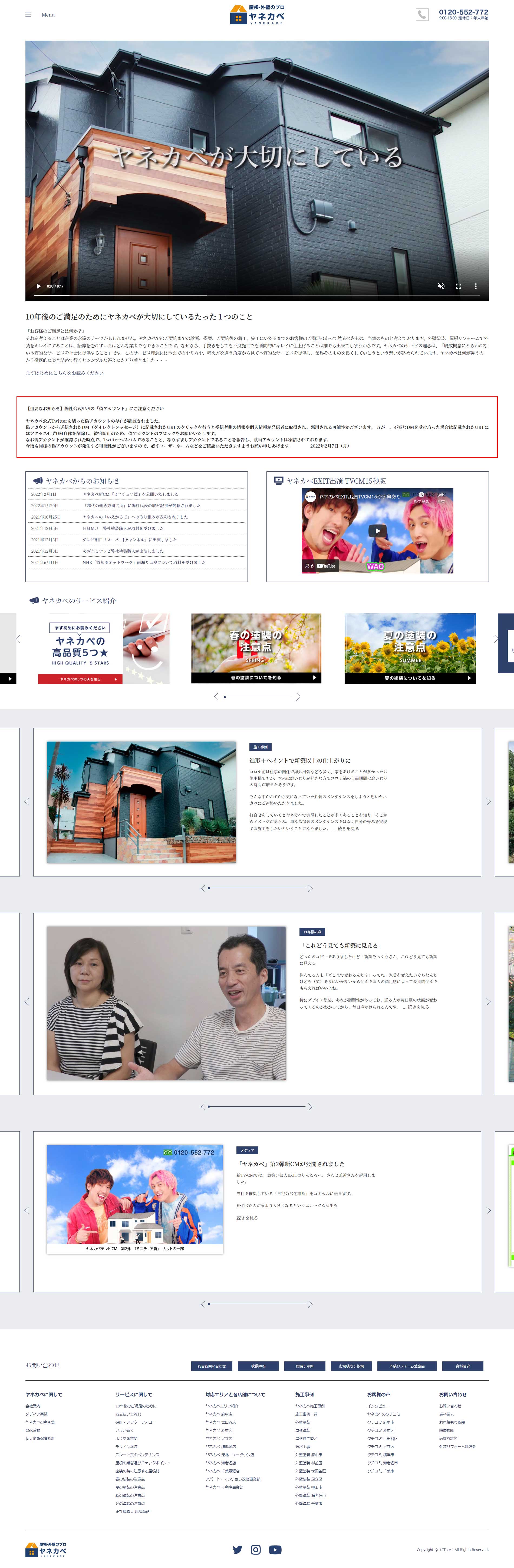
Task: Unmute the hero video sound
Action: point(441,286)
